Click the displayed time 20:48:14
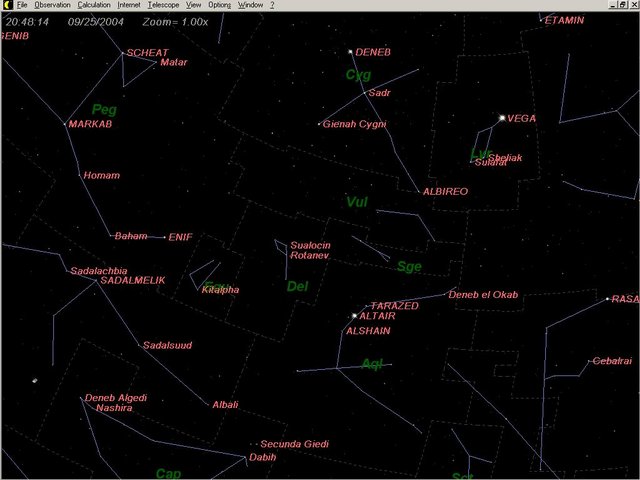 [x=27, y=20]
